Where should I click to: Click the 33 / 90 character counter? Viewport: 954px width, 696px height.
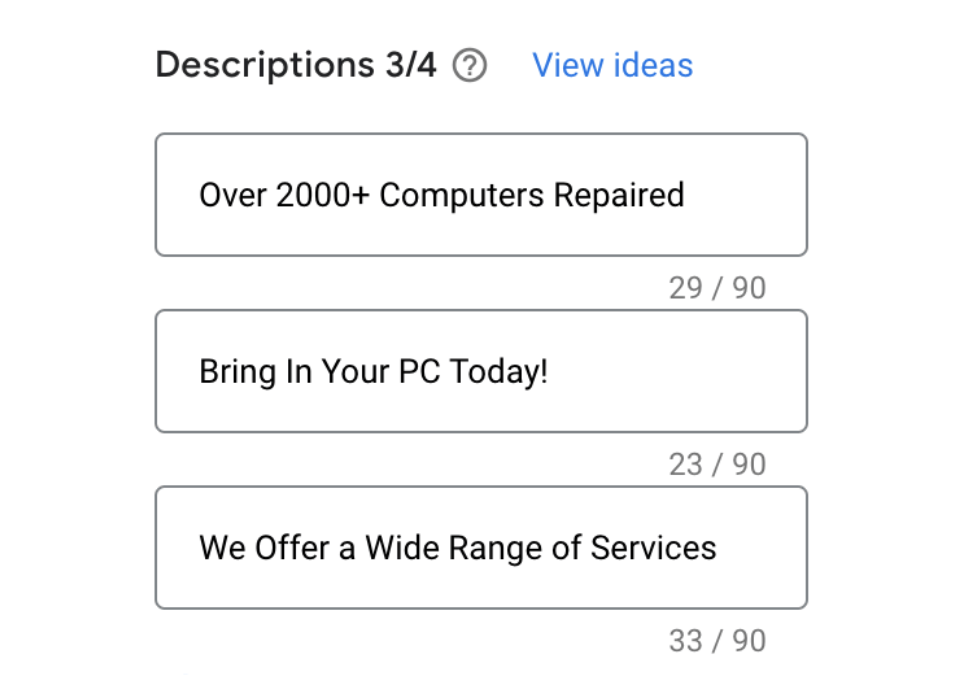click(x=717, y=641)
